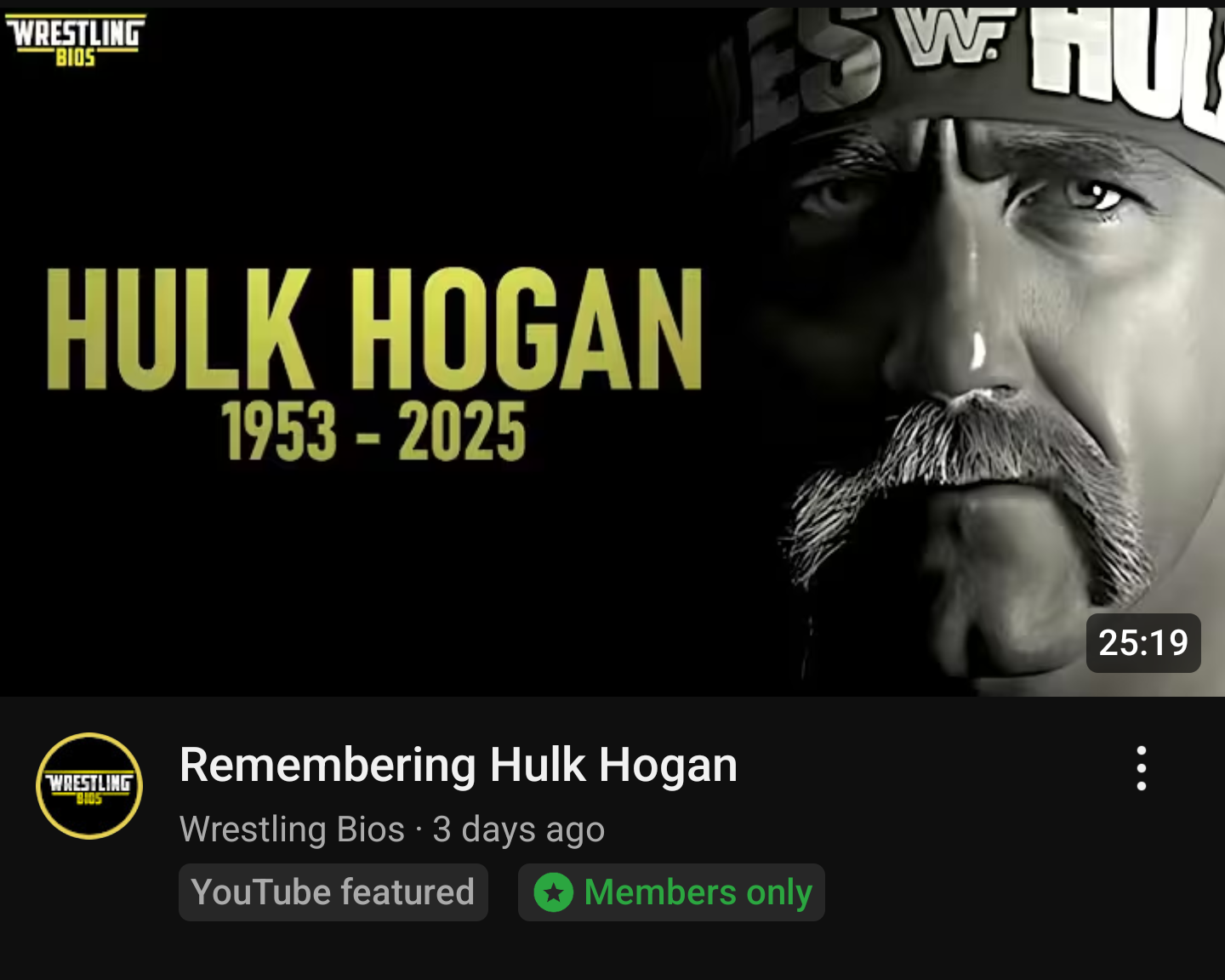Click the Members only badge
This screenshot has width=1225, height=980.
[671, 892]
